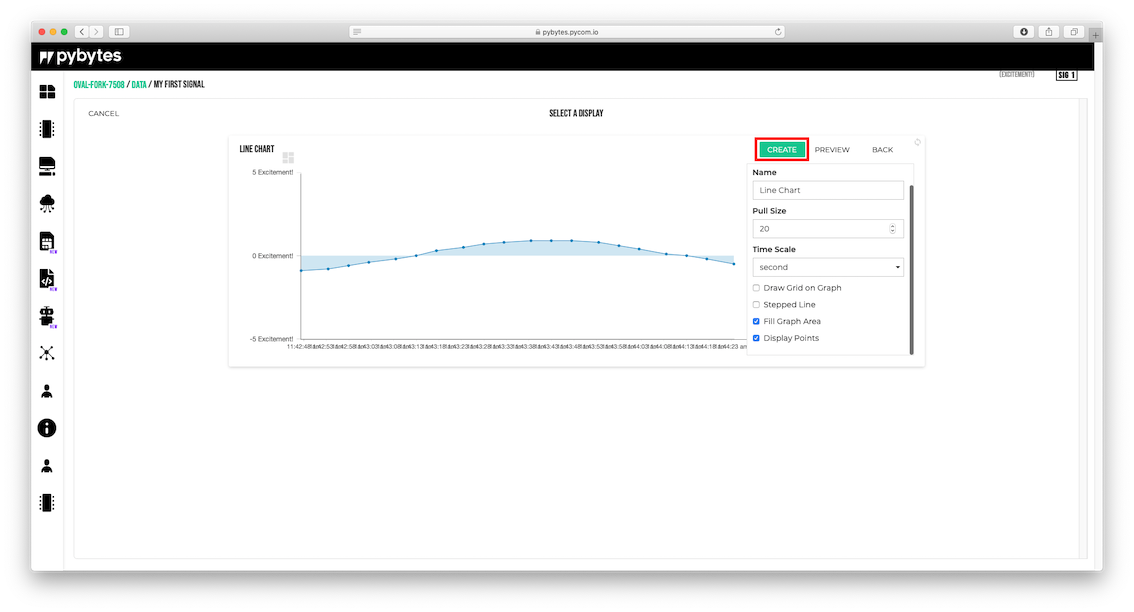Open the SIM card icon in sidebar
Viewport: 1134px width, 612px height.
[47, 241]
